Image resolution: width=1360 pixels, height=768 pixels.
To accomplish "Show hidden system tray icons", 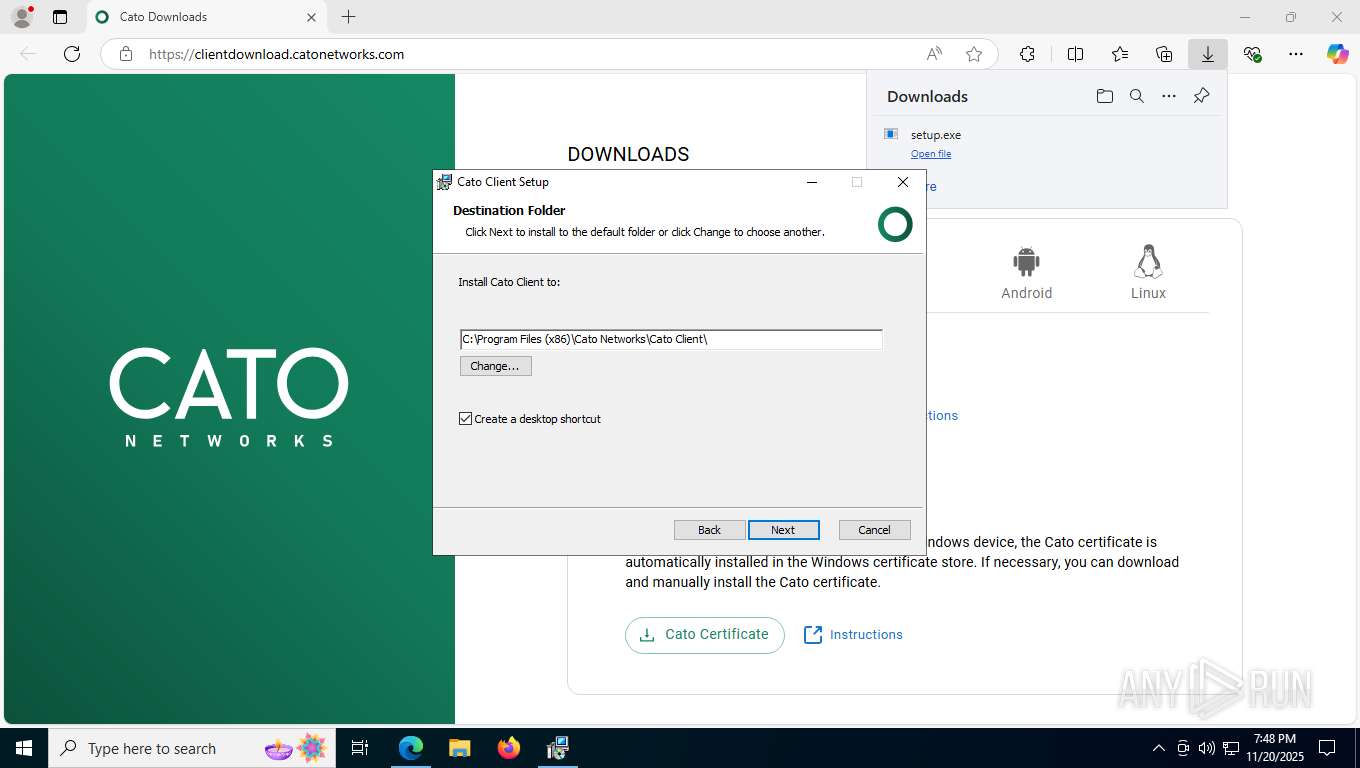I will tap(1159, 748).
